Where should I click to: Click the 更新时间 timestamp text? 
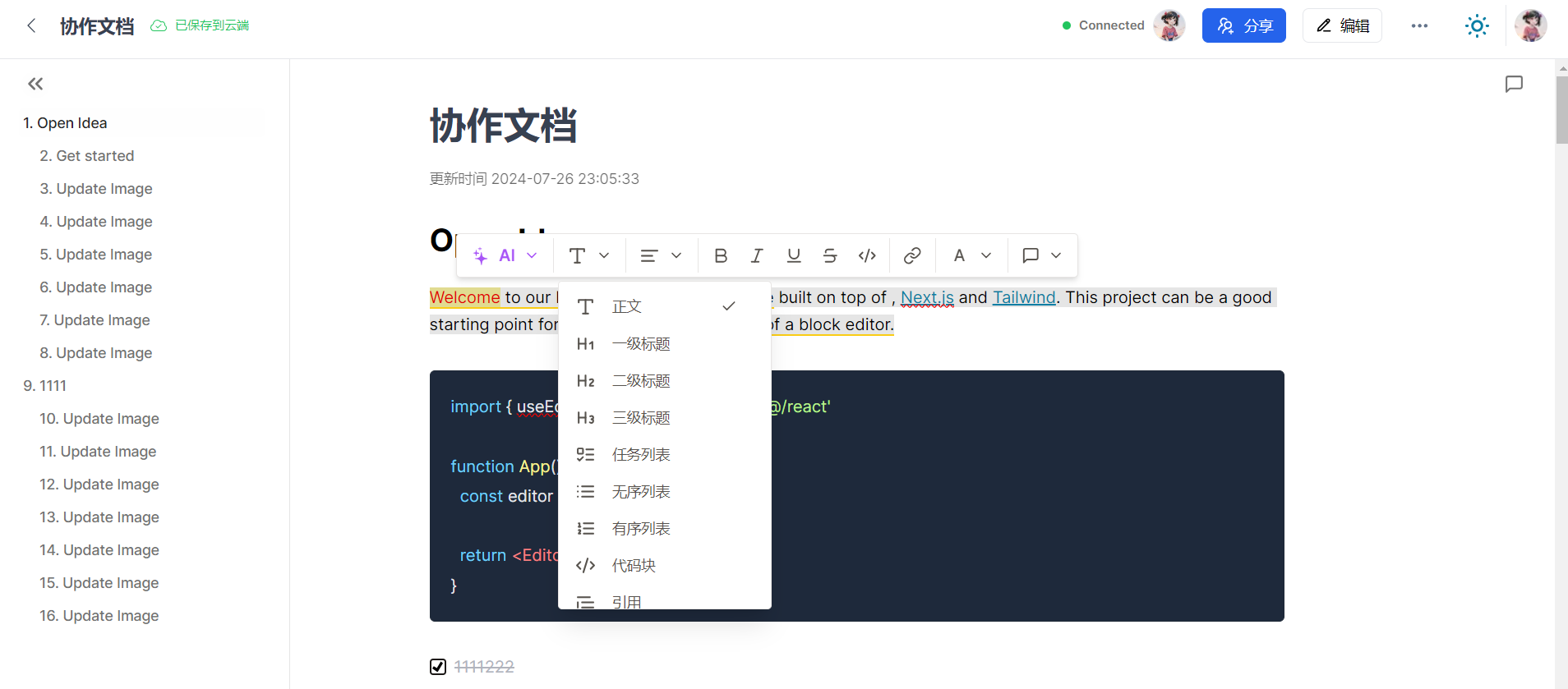[534, 179]
